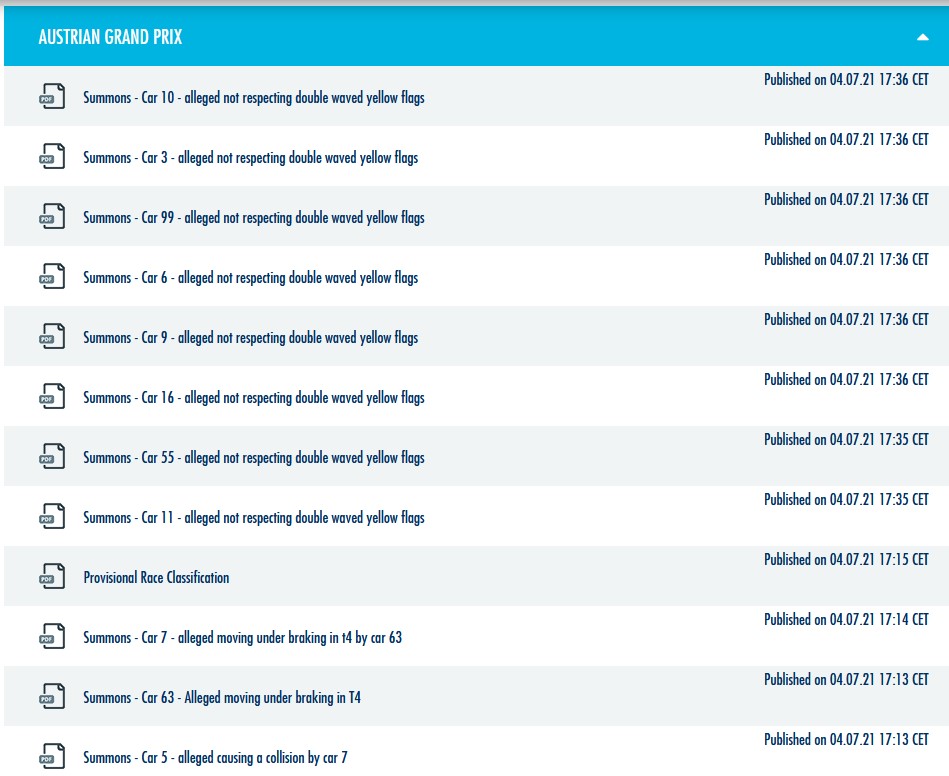Select publish date of Summons Car 9

(x=846, y=319)
